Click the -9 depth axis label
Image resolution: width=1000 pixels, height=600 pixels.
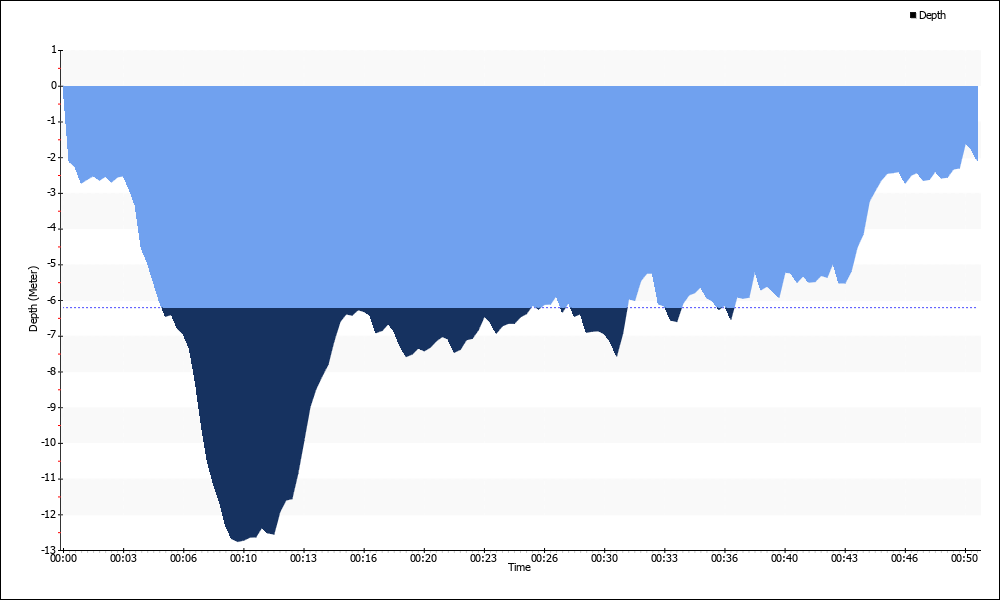(52, 407)
